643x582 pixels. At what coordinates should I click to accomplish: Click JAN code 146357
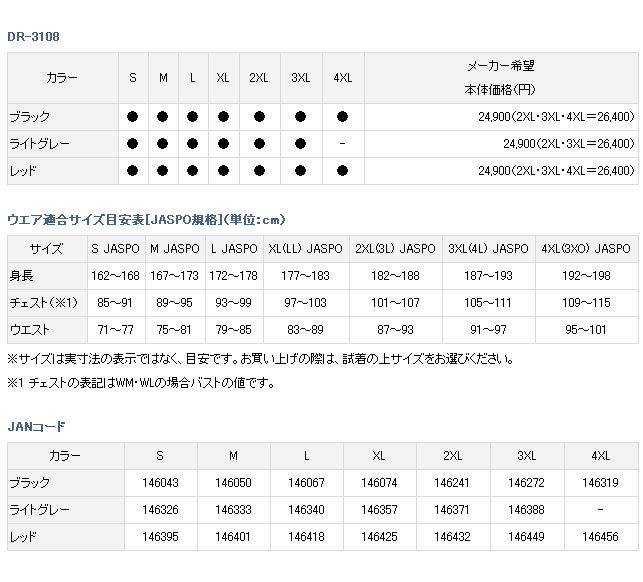[x=379, y=510]
